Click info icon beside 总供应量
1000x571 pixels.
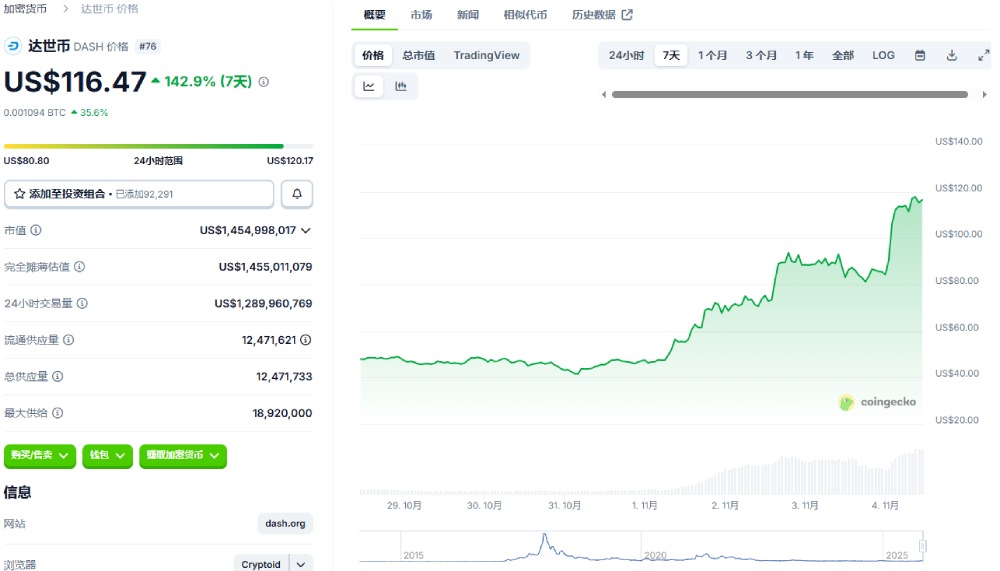point(58,376)
